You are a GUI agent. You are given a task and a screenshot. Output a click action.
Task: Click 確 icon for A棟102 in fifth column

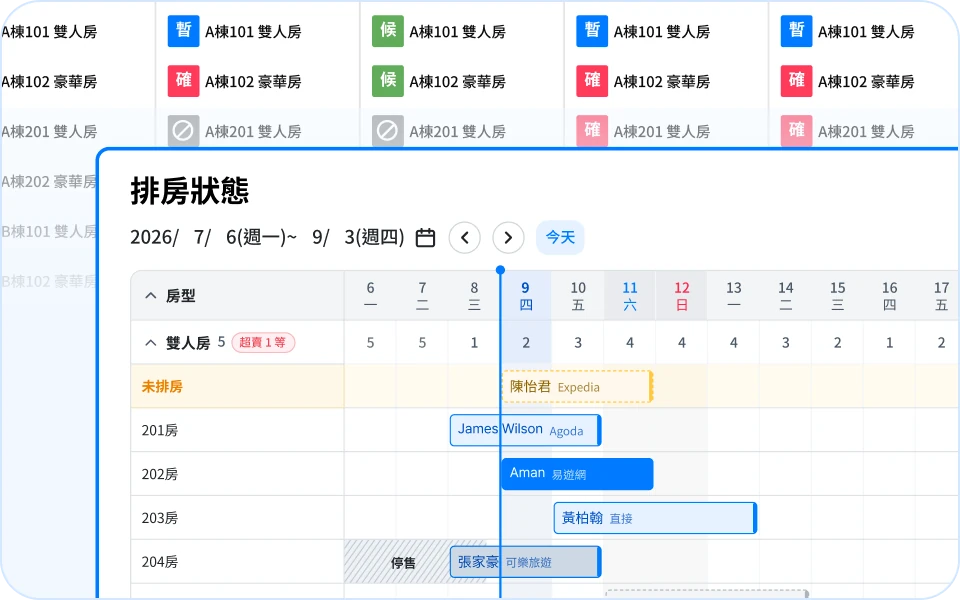pyautogui.click(x=797, y=81)
